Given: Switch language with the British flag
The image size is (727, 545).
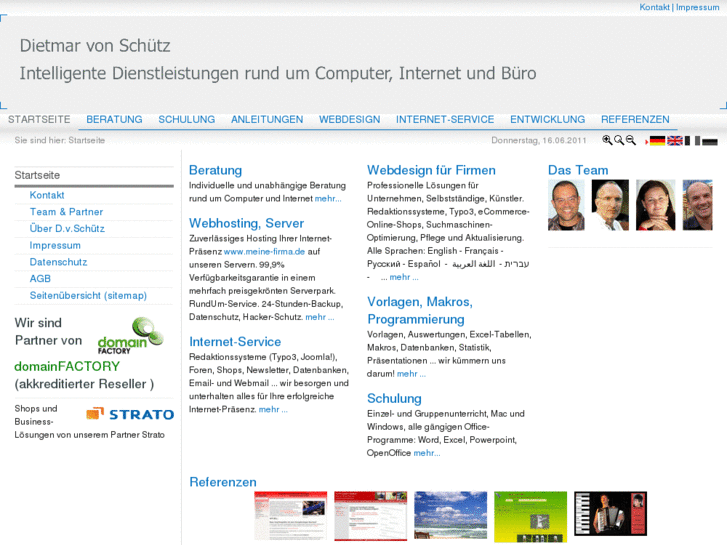Looking at the screenshot, I should click(675, 141).
